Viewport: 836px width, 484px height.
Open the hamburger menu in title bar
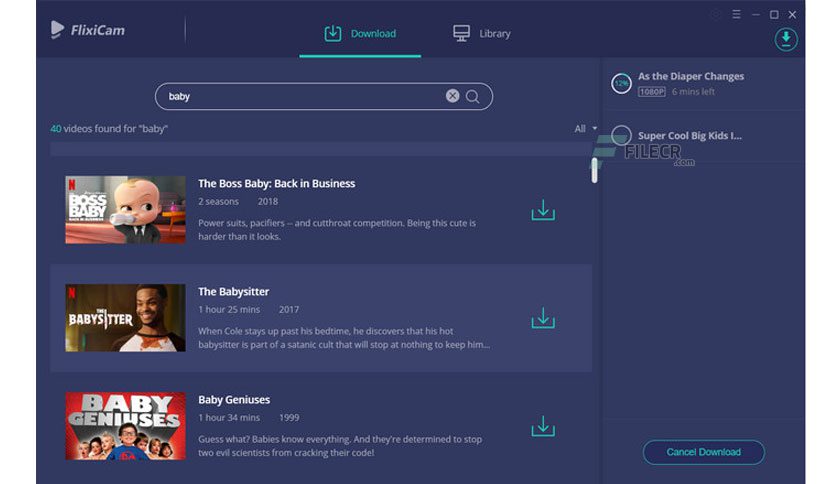click(737, 15)
